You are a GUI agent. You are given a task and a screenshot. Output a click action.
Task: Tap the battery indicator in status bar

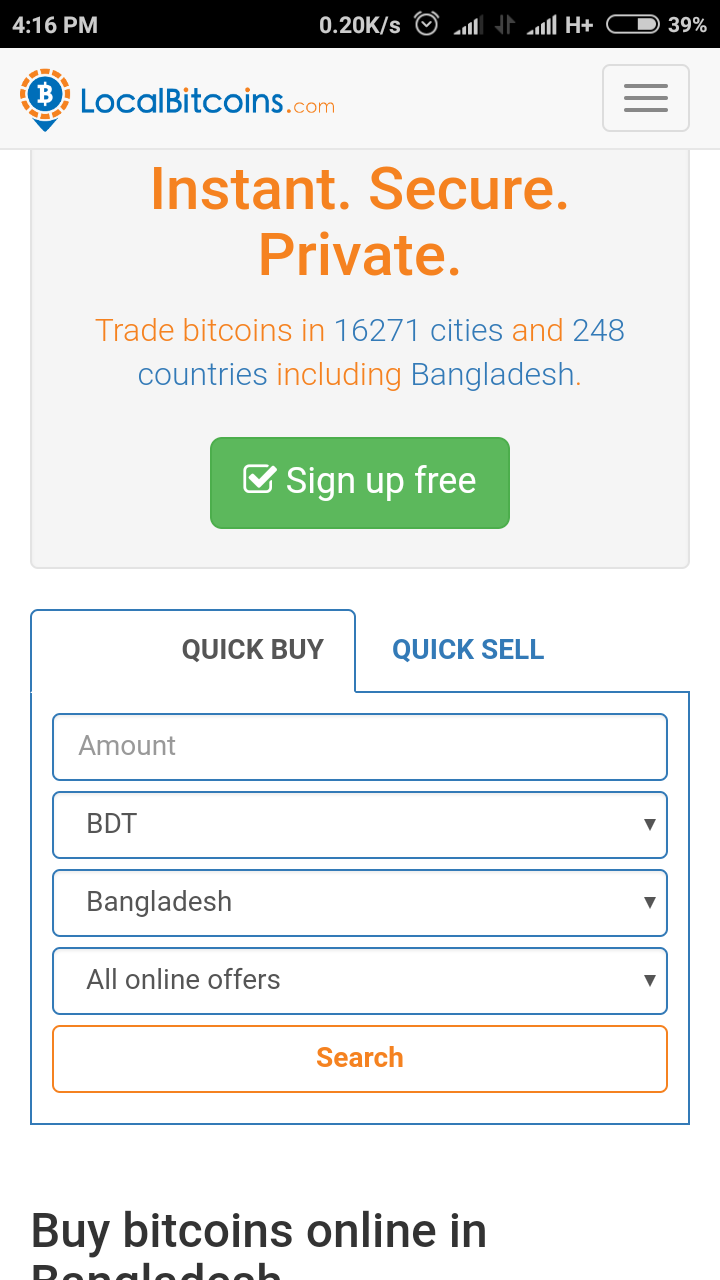point(632,24)
